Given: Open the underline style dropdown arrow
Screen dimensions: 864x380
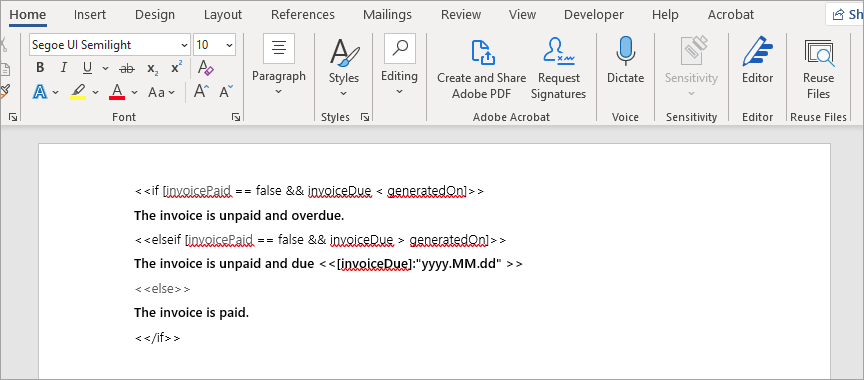Looking at the screenshot, I should pos(104,68).
